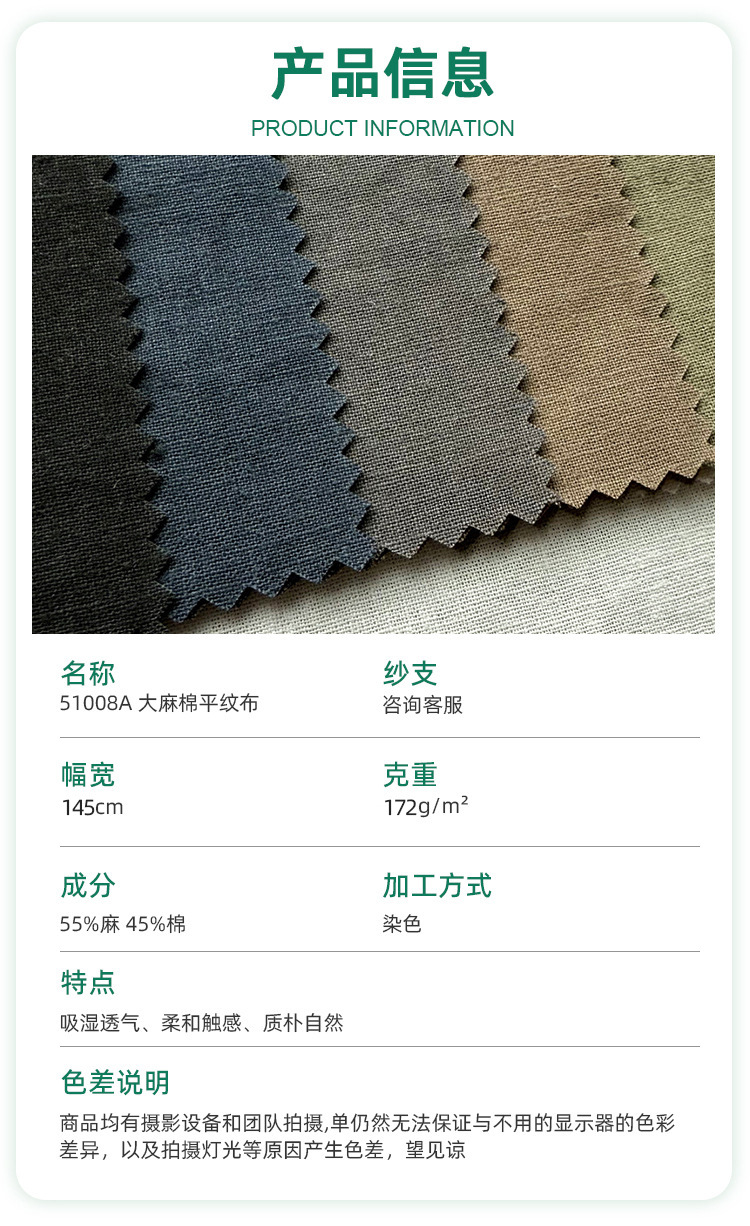Click the 幅宽 label
This screenshot has width=750, height=1226.
(88, 774)
